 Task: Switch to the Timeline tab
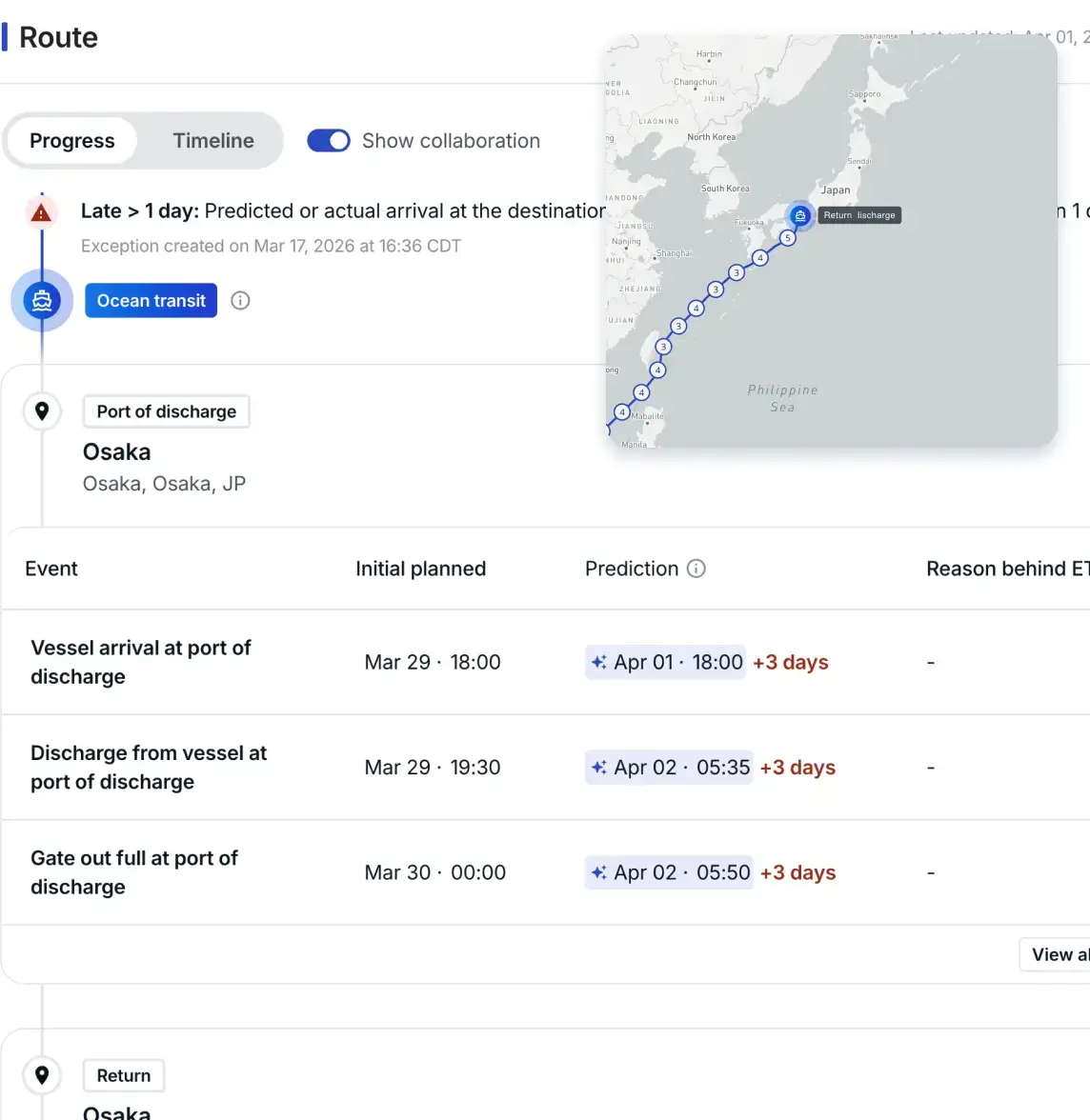pyautogui.click(x=213, y=141)
